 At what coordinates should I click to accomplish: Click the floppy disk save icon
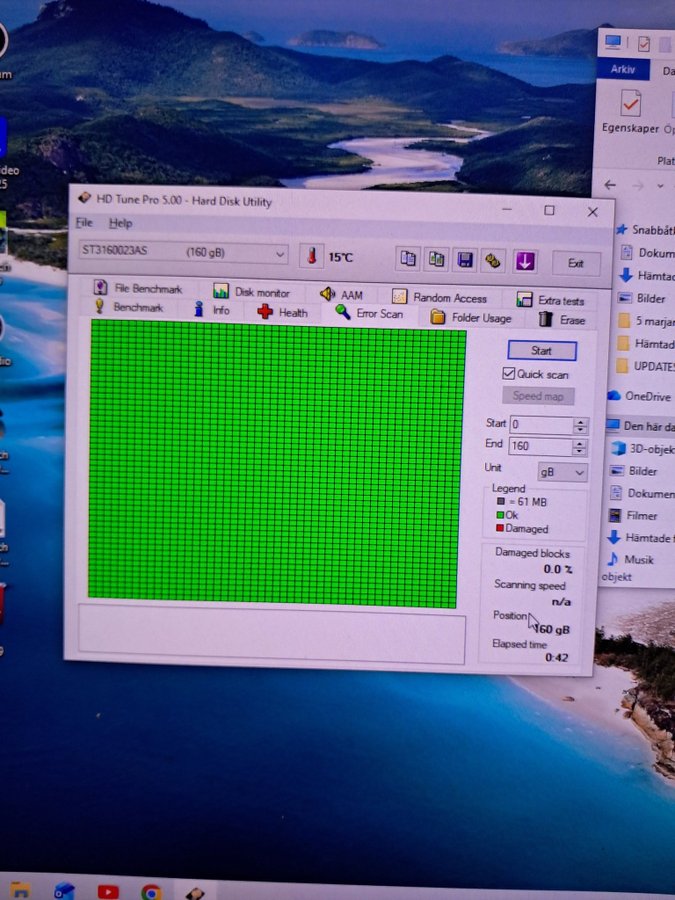465,260
